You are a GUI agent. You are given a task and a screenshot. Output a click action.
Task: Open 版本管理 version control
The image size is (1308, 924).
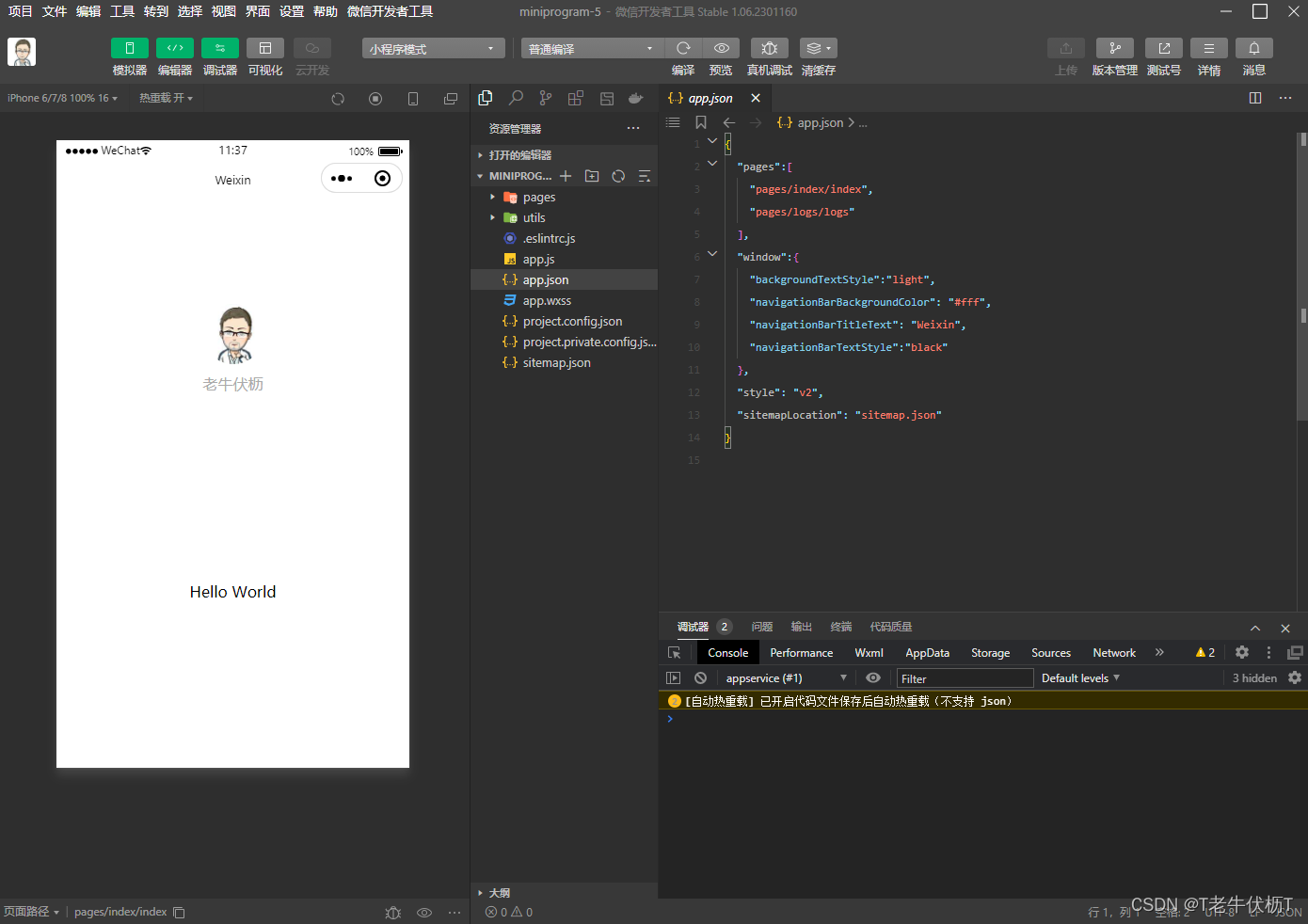(1115, 48)
